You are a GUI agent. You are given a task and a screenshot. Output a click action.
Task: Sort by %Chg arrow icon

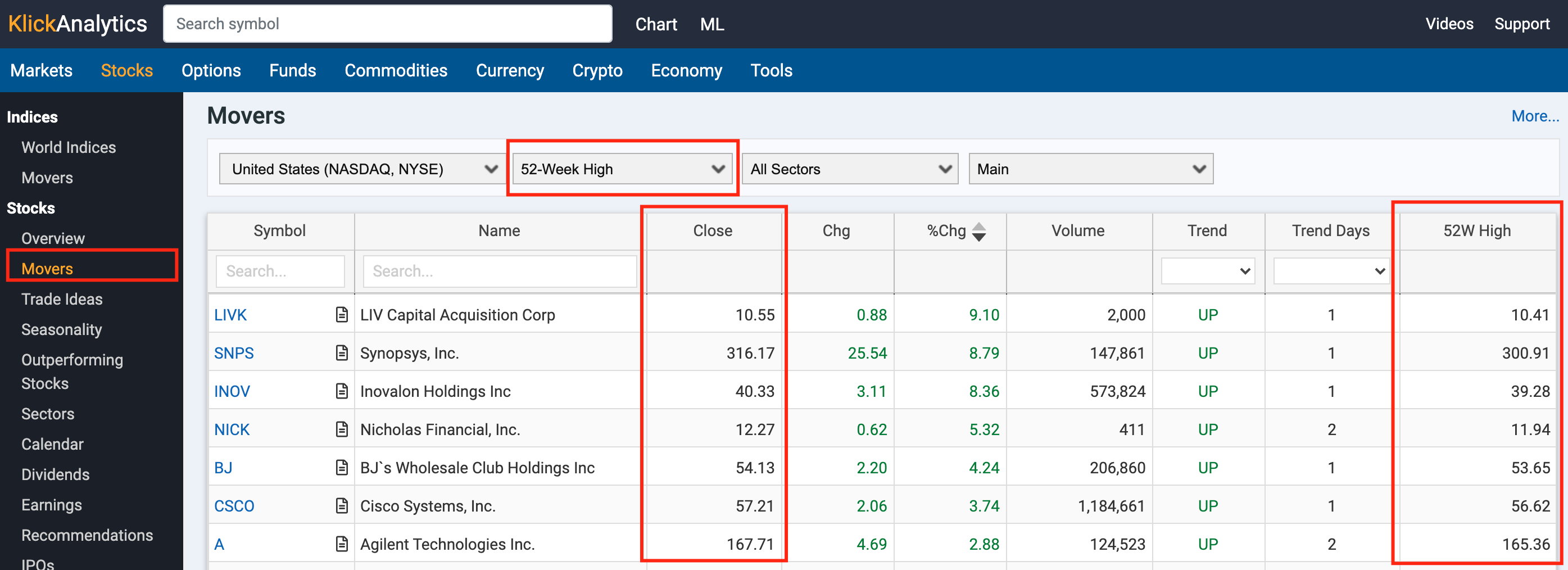coord(979,232)
